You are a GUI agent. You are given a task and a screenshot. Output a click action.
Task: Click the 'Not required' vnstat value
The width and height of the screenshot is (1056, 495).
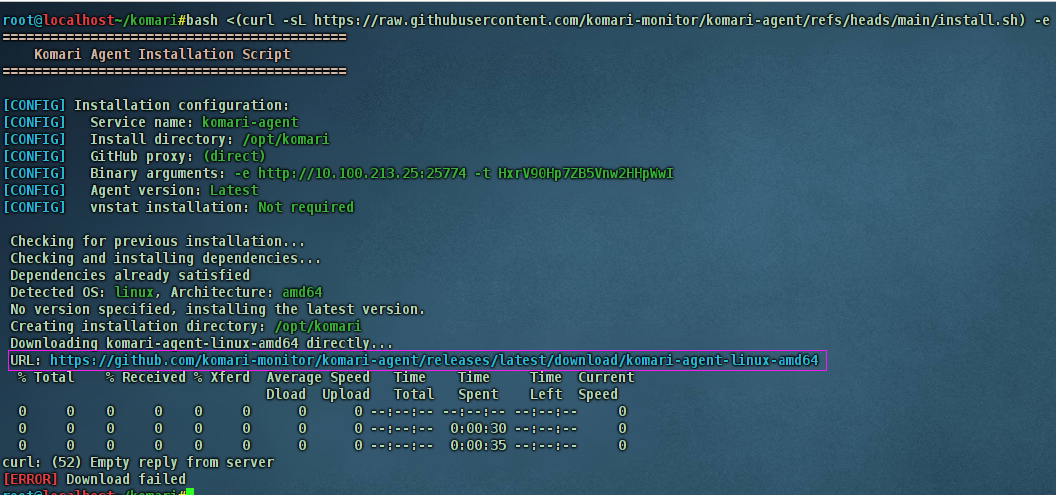tap(306, 207)
